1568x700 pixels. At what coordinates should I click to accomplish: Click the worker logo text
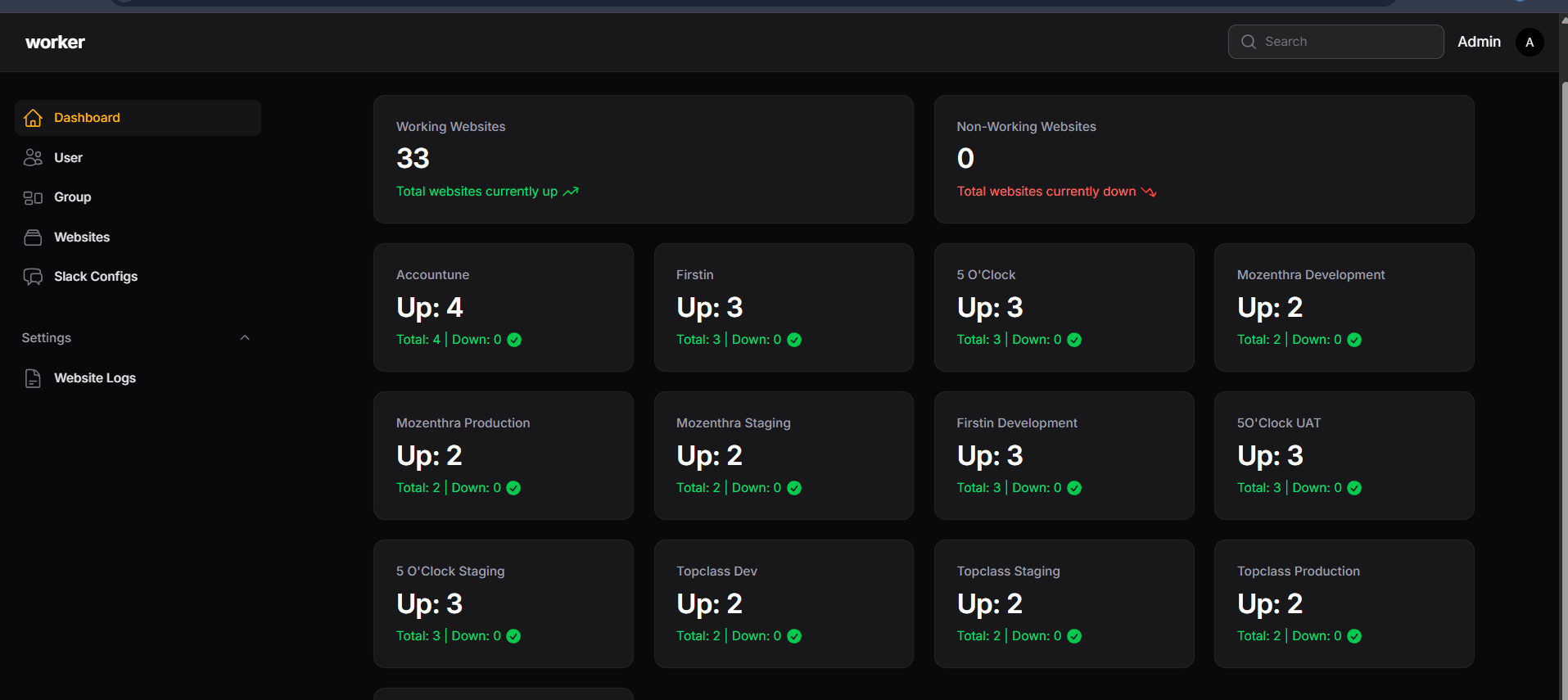(55, 43)
